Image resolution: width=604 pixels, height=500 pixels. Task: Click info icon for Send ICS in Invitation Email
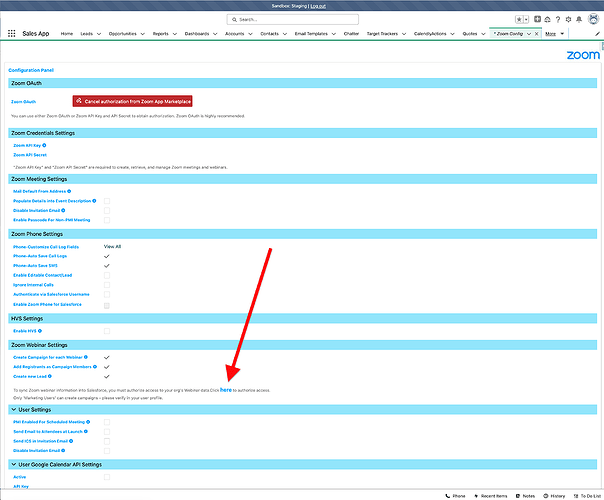pyautogui.click(x=71, y=441)
